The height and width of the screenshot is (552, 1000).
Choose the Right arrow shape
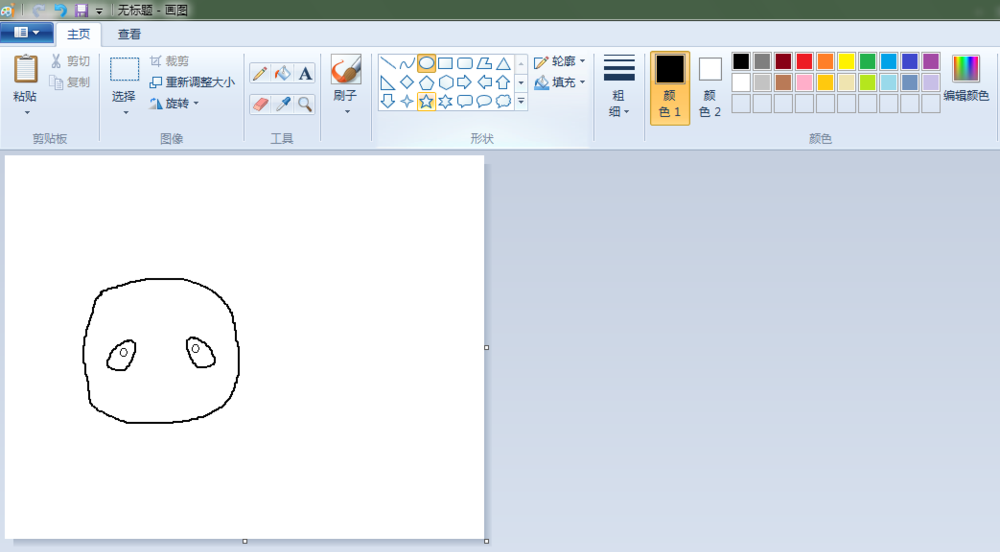[465, 82]
